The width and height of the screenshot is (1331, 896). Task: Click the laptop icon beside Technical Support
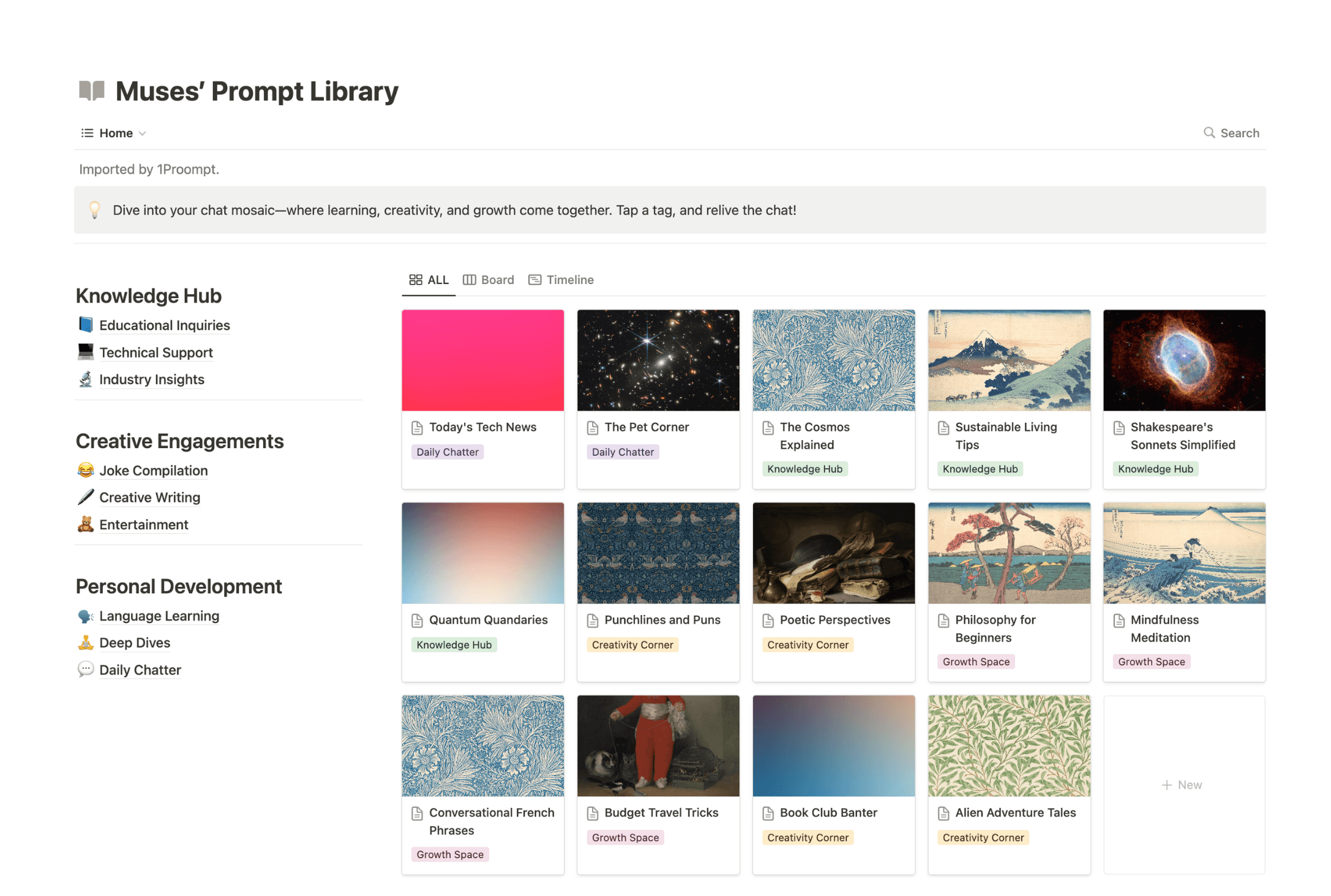[x=86, y=352]
